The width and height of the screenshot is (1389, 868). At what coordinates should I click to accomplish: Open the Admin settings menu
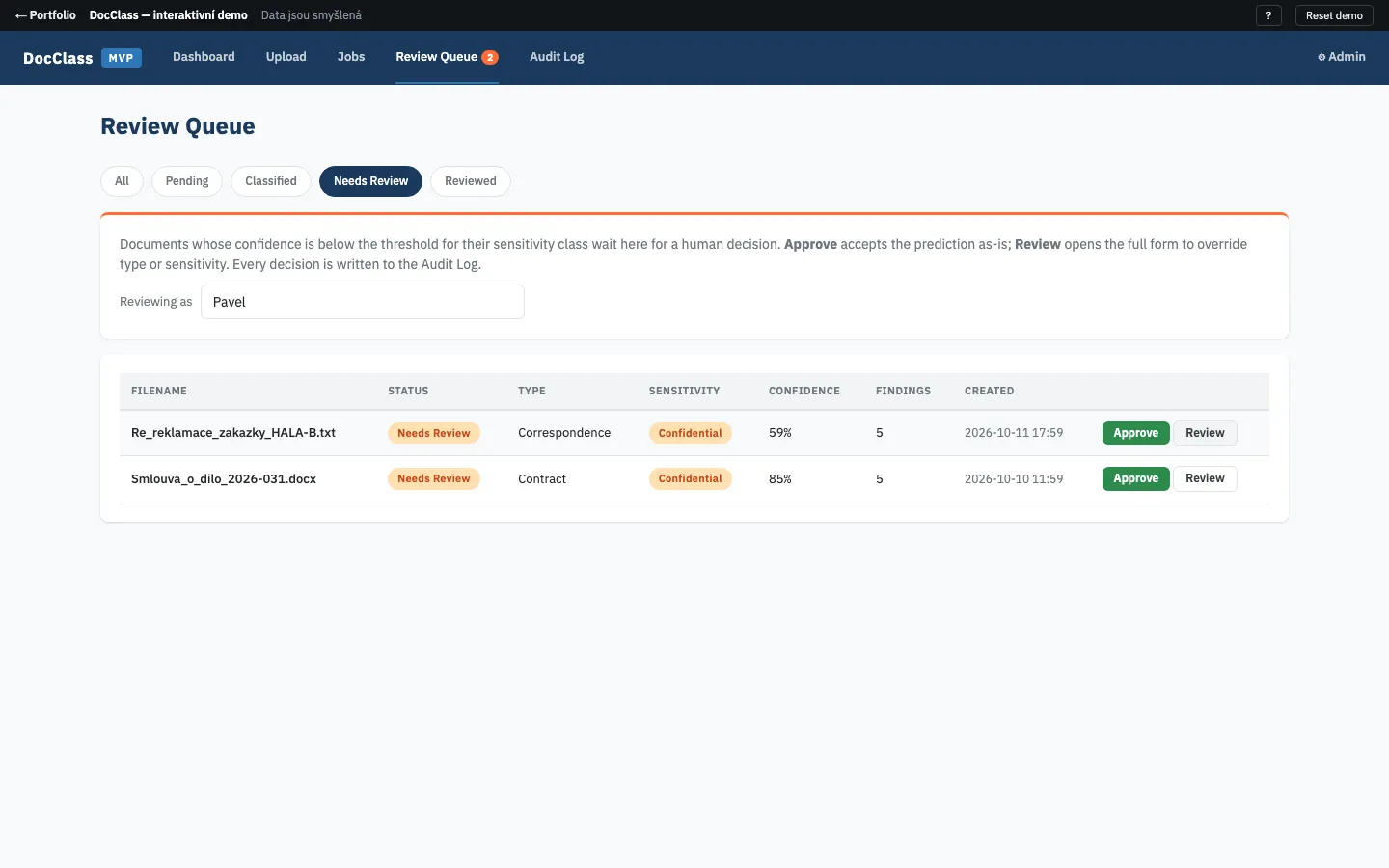coord(1342,57)
